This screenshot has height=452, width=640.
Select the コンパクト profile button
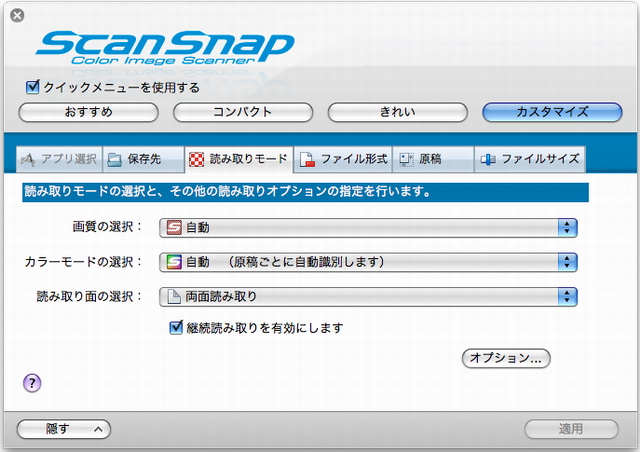pos(243,112)
